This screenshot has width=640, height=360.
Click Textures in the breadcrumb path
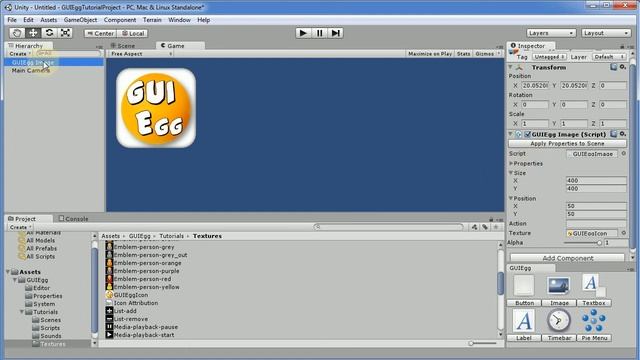(x=207, y=236)
